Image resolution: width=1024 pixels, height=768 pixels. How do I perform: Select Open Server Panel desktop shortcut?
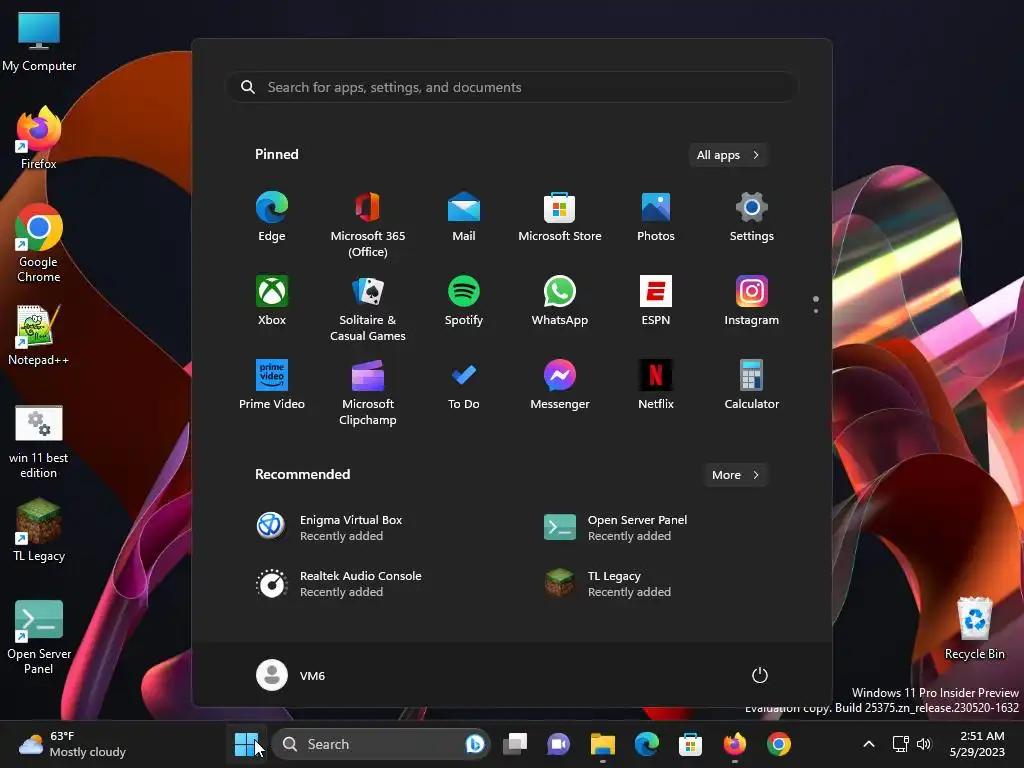click(x=39, y=637)
